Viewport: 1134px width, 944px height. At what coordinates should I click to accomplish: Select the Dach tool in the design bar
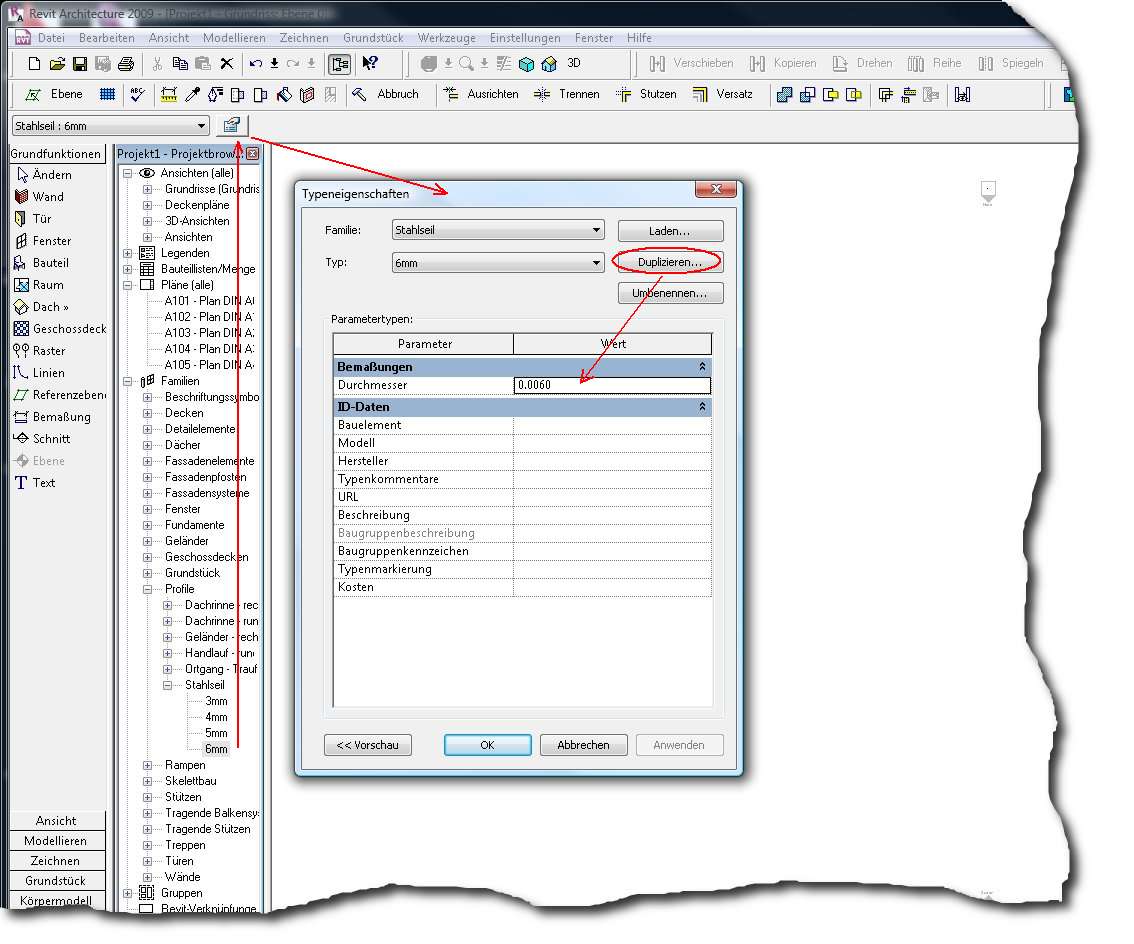pos(41,307)
